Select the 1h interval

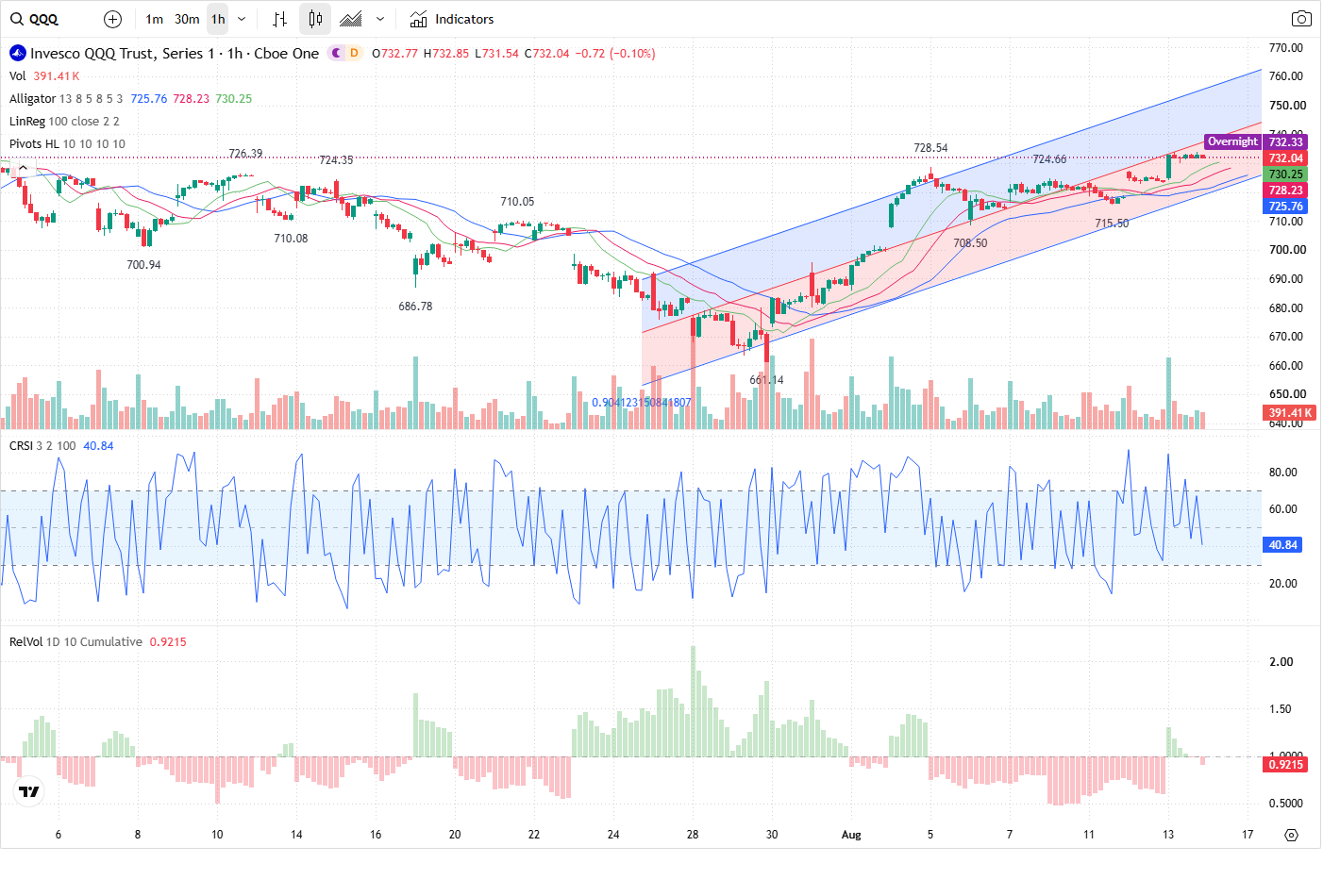(x=218, y=19)
